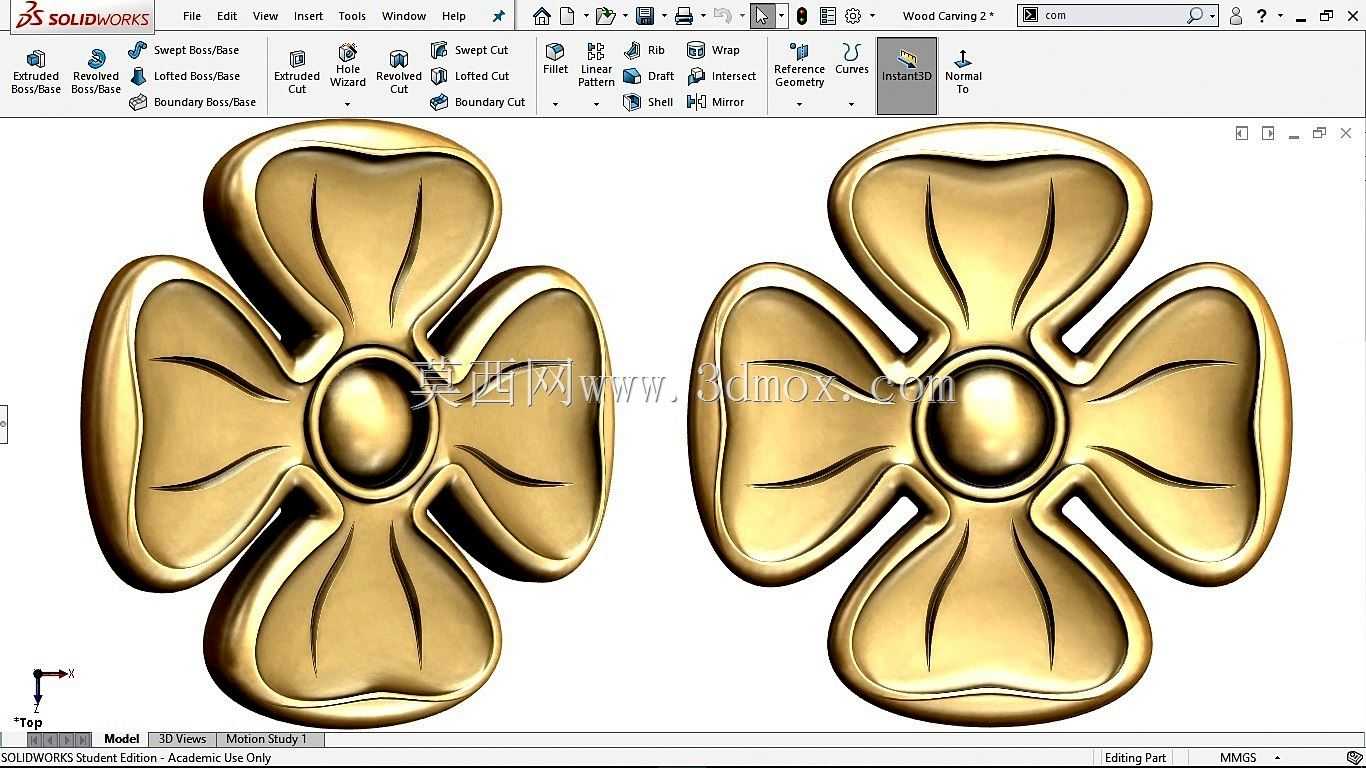This screenshot has width=1366, height=768.
Task: Open the Options gear icon
Action: pos(853,16)
